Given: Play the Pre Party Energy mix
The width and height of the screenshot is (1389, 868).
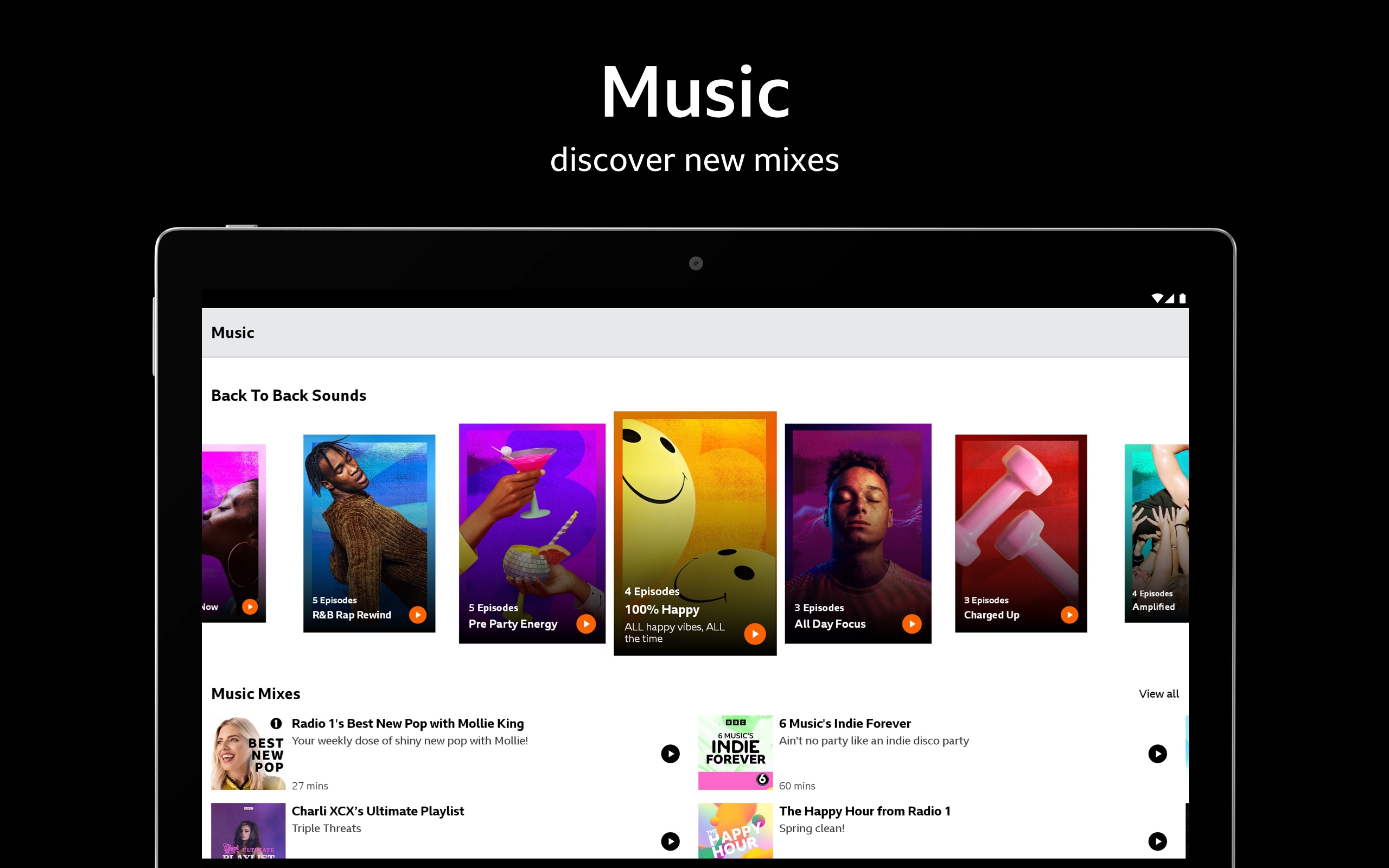Looking at the screenshot, I should pyautogui.click(x=585, y=623).
